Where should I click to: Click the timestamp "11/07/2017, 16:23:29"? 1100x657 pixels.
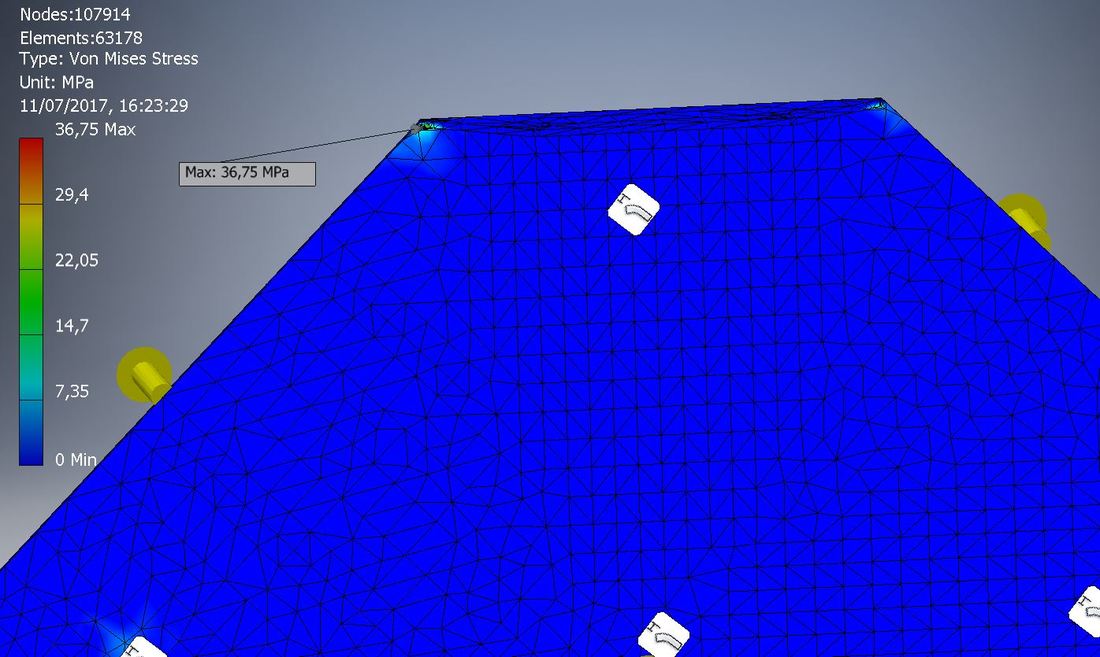point(104,106)
